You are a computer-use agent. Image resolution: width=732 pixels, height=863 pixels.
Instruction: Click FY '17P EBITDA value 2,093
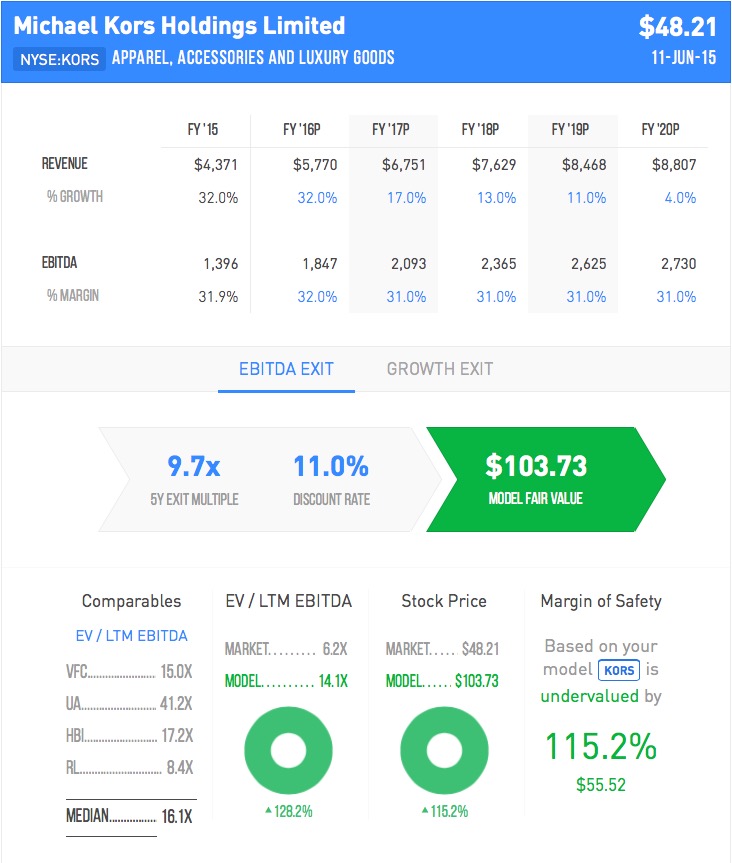[x=409, y=264]
